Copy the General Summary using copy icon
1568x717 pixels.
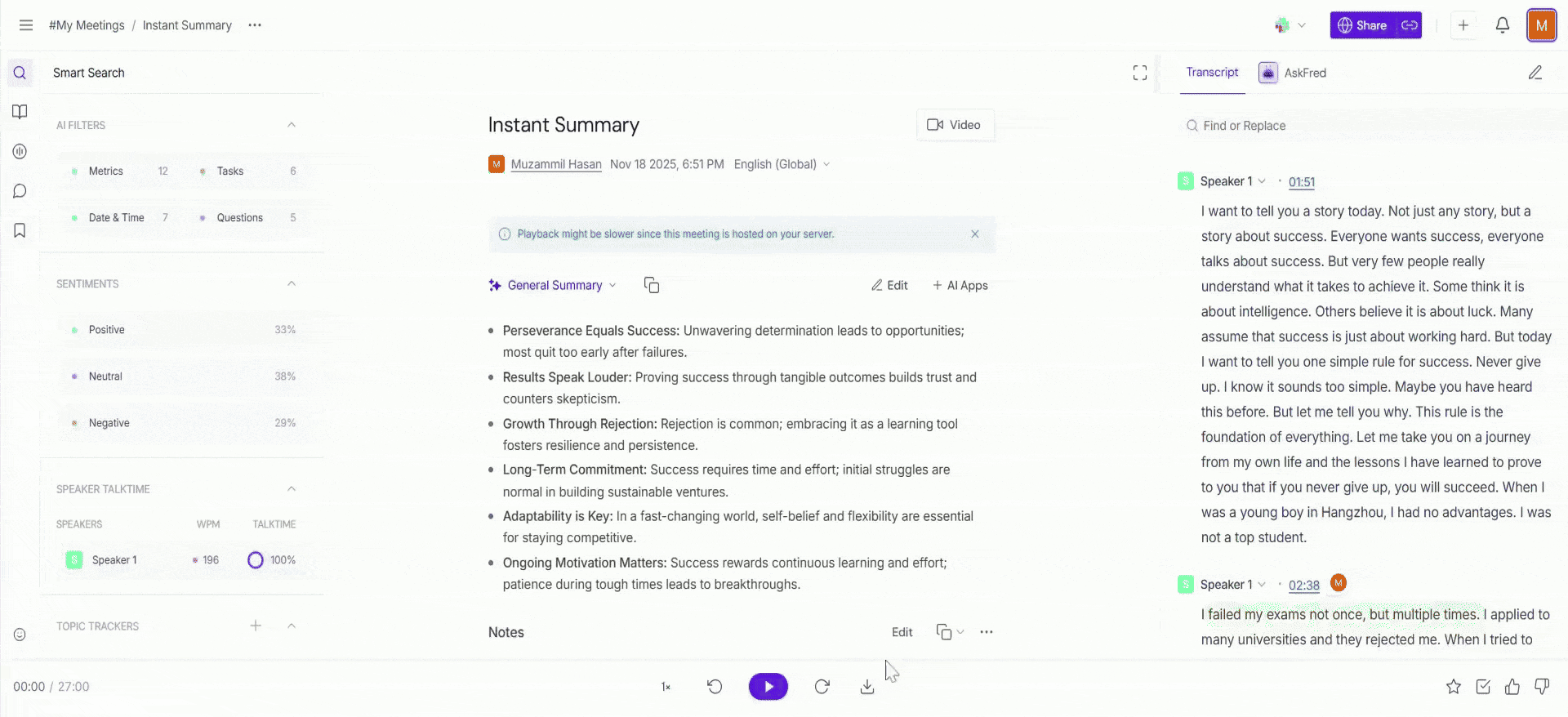click(652, 285)
